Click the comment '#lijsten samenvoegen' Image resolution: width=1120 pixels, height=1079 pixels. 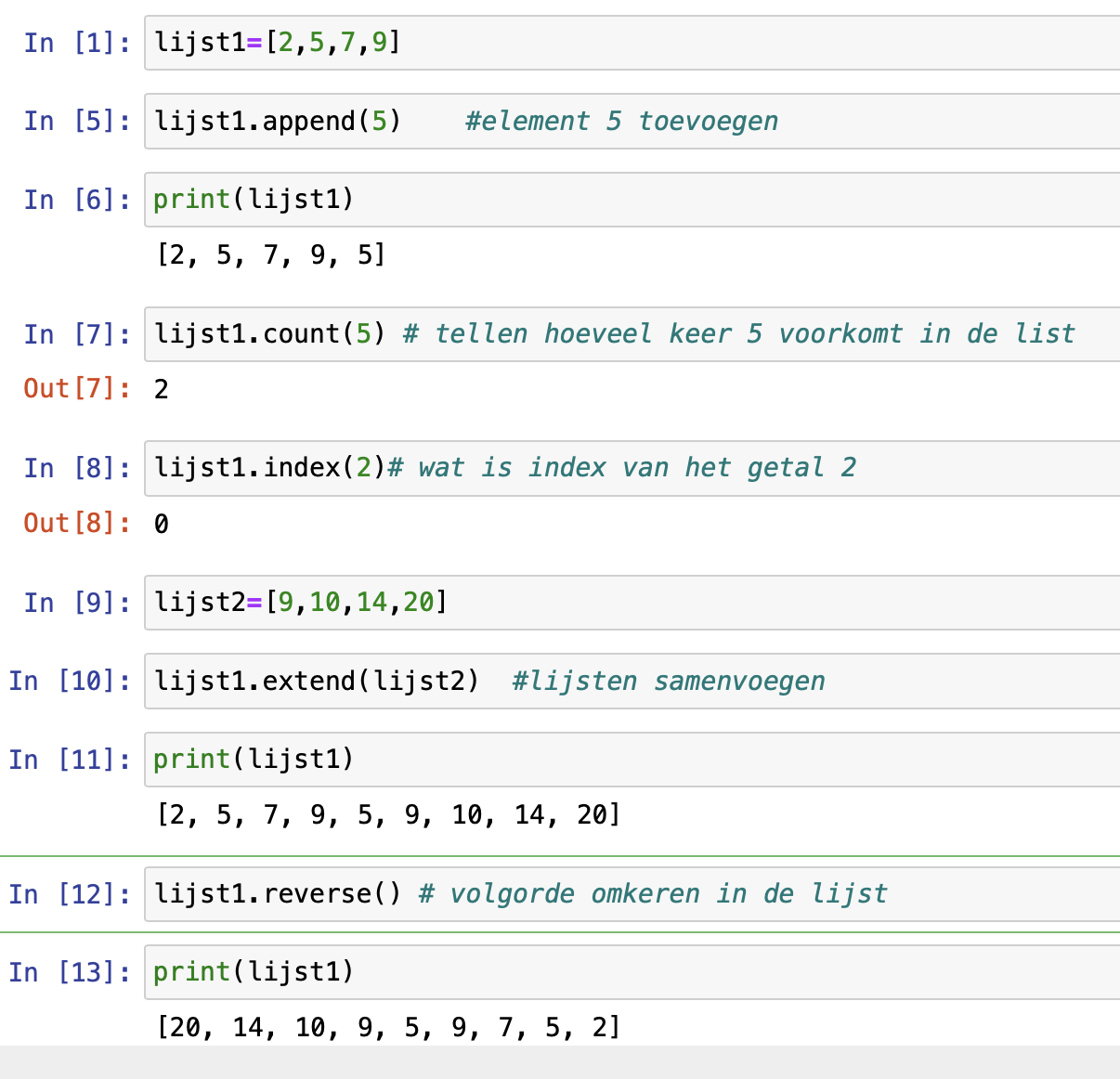click(668, 681)
